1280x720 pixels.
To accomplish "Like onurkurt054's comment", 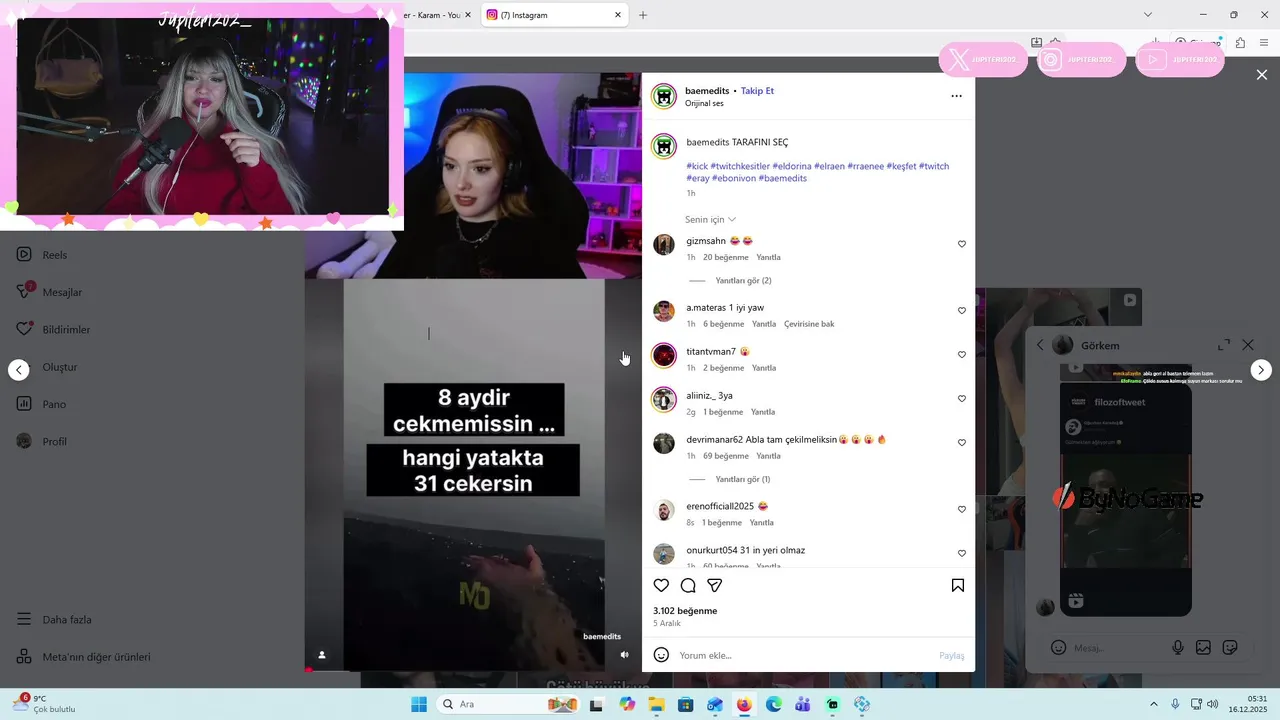I will (x=962, y=554).
